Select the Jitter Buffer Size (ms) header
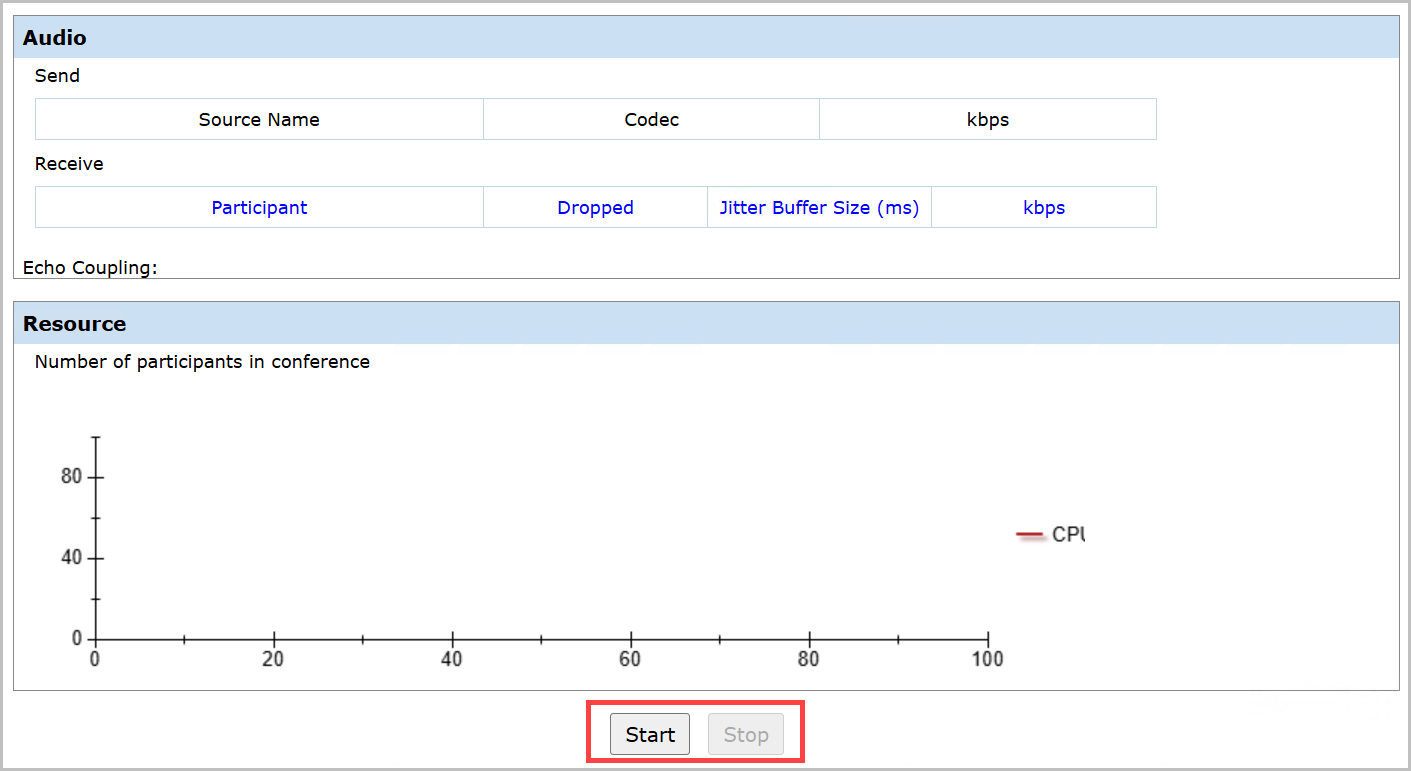The width and height of the screenshot is (1411, 771). 819,208
